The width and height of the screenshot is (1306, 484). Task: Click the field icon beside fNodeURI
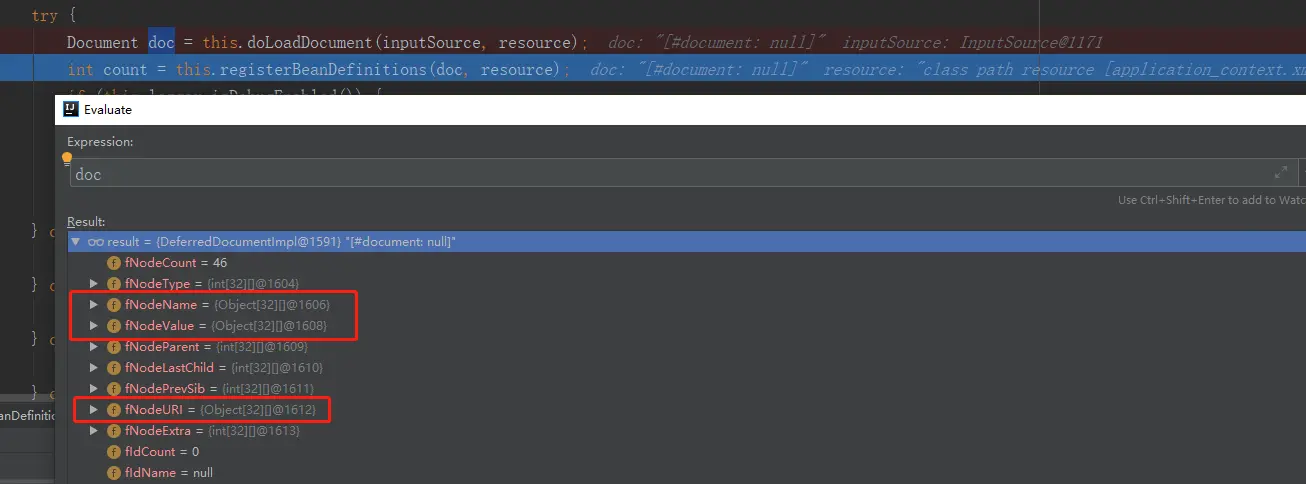[114, 410]
